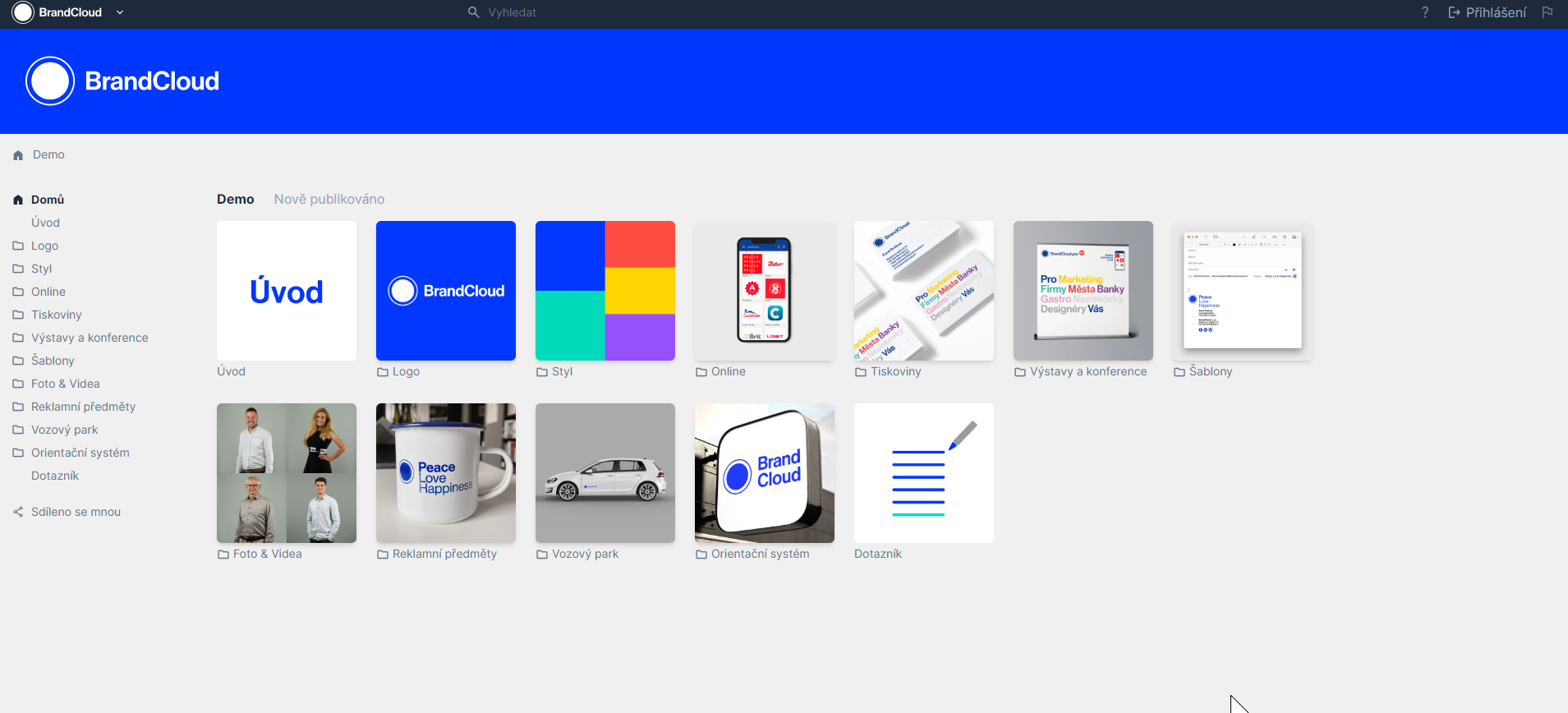Click the home icon in the Demo breadcrumb
The height and width of the screenshot is (713, 1568).
(18, 155)
